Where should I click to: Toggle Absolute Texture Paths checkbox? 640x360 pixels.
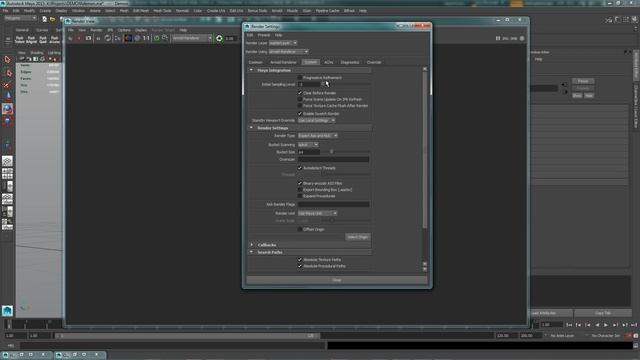tap(300, 260)
